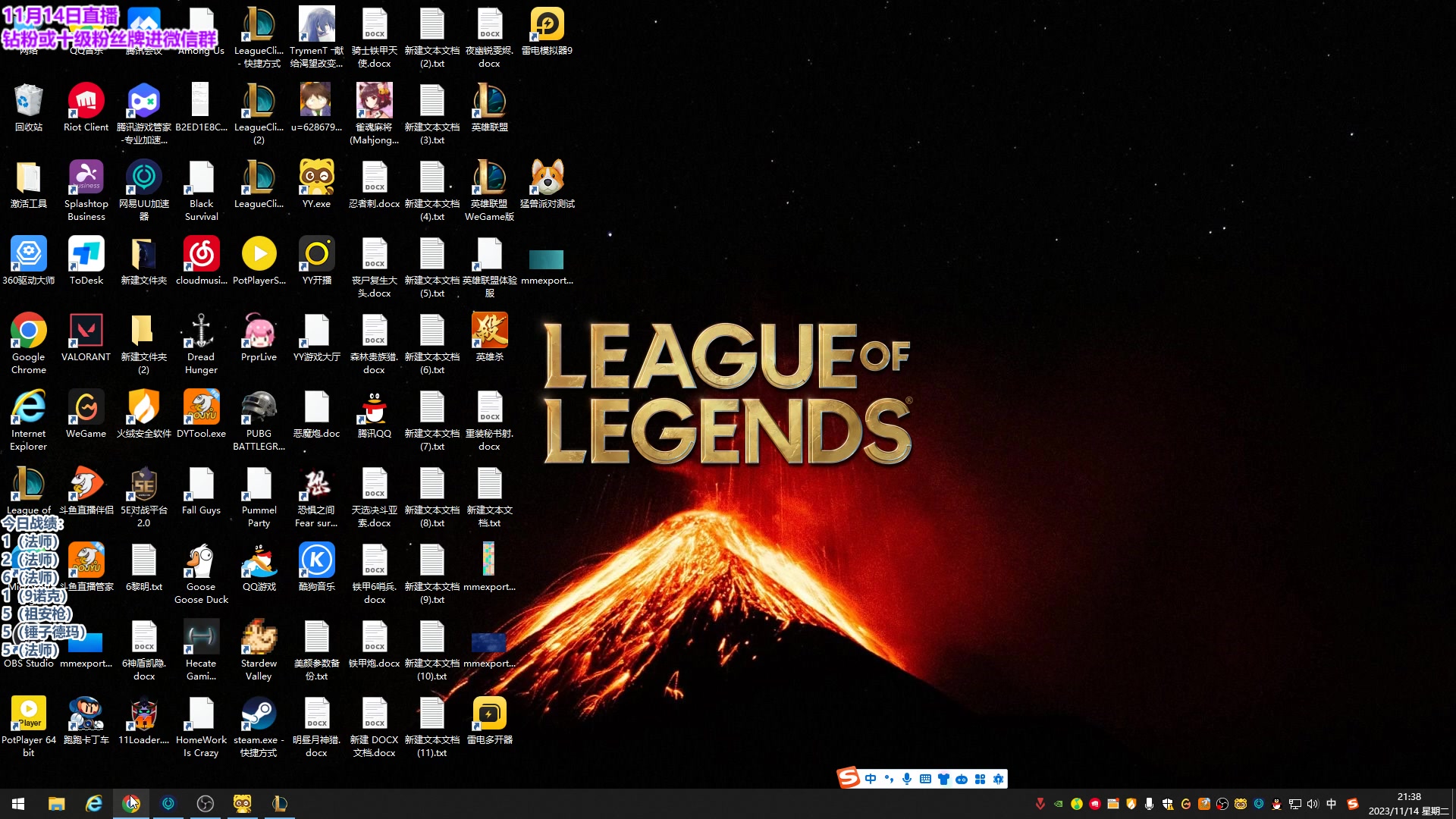Toggle Sogou Chinese/English input mode

coord(871,779)
